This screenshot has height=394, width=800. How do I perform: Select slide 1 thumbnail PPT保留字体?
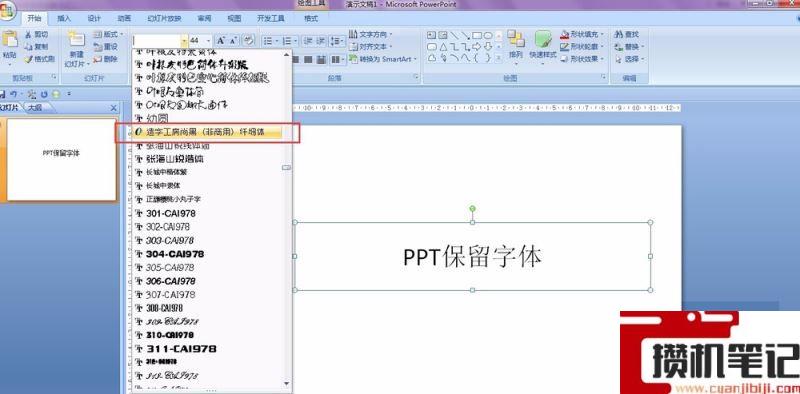click(x=61, y=160)
